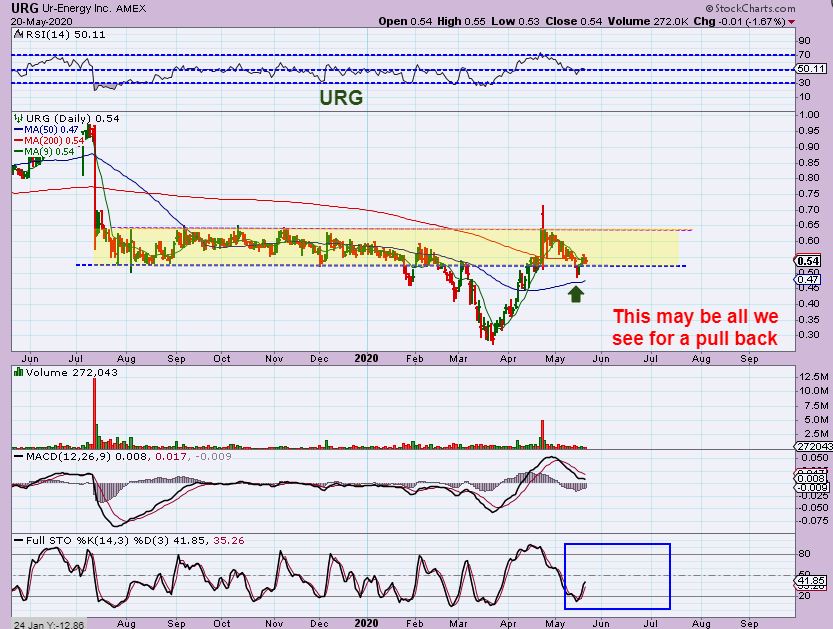Click 'Nov' on the bottom date axis
The height and width of the screenshot is (629, 833).
pos(274,623)
